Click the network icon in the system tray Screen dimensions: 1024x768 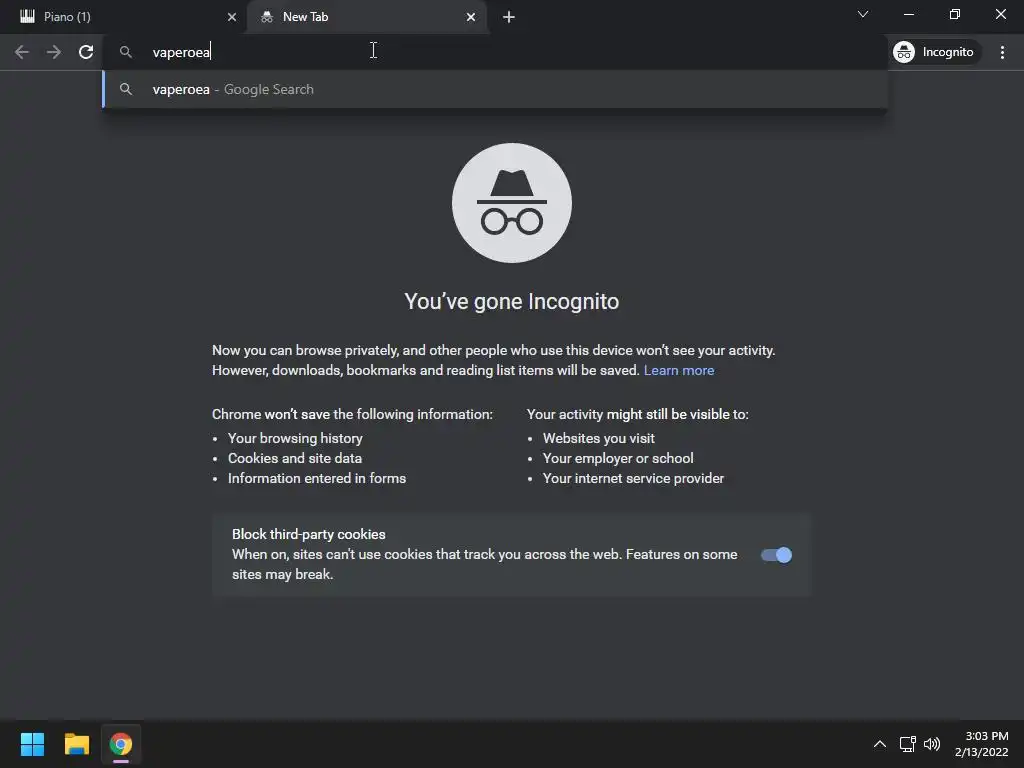coord(907,744)
